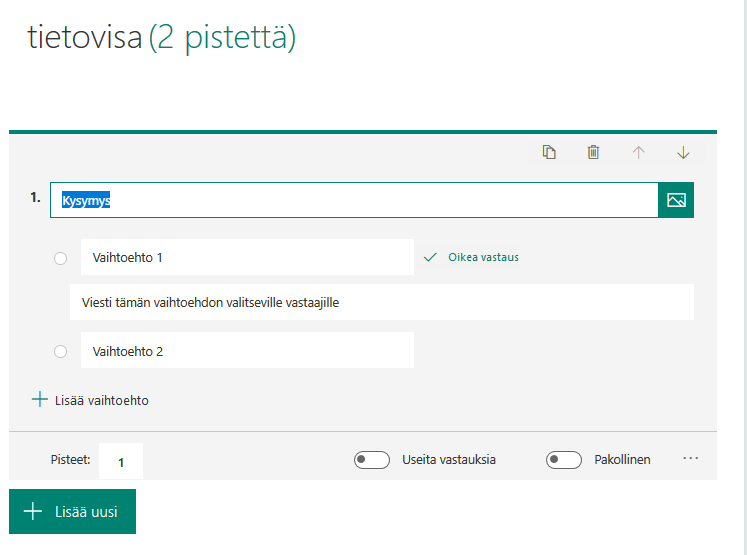Click the Vaihtoehto 2 text field

pyautogui.click(x=247, y=351)
